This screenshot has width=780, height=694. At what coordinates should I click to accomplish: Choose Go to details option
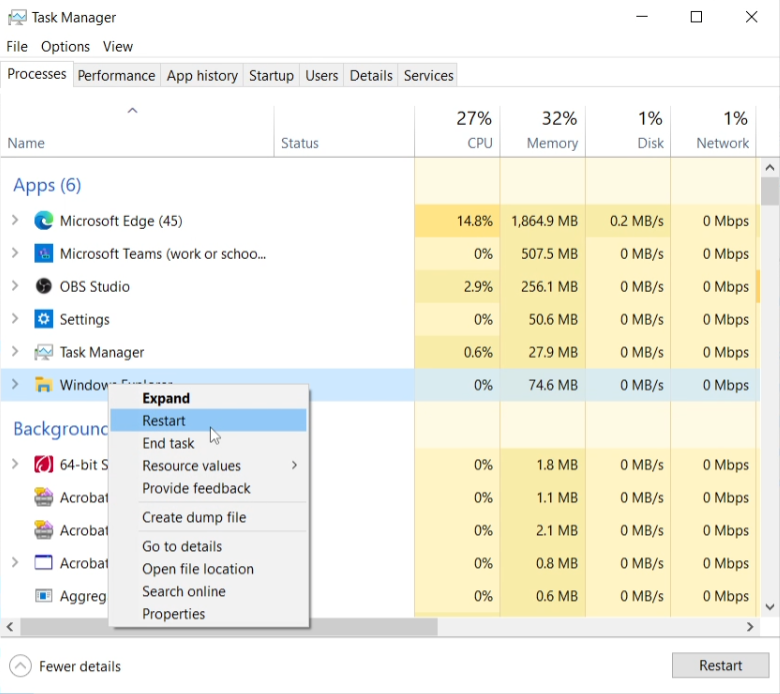208,546
